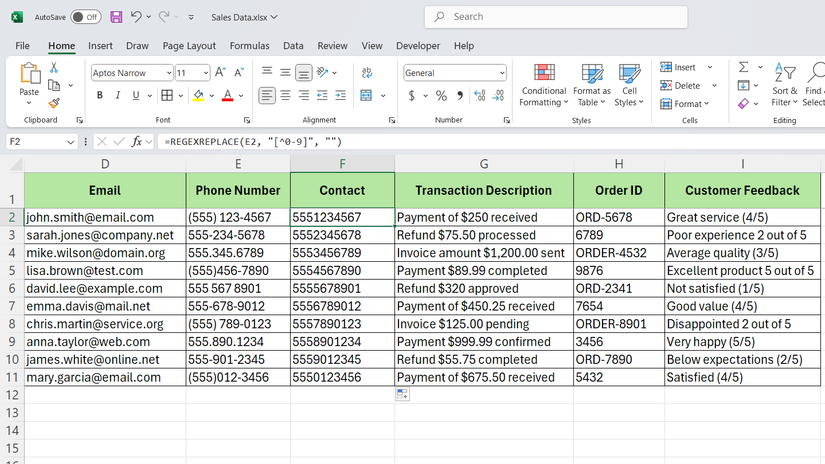Viewport: 825px width, 464px height.
Task: Open the Page Layout tab
Action: [x=189, y=46]
